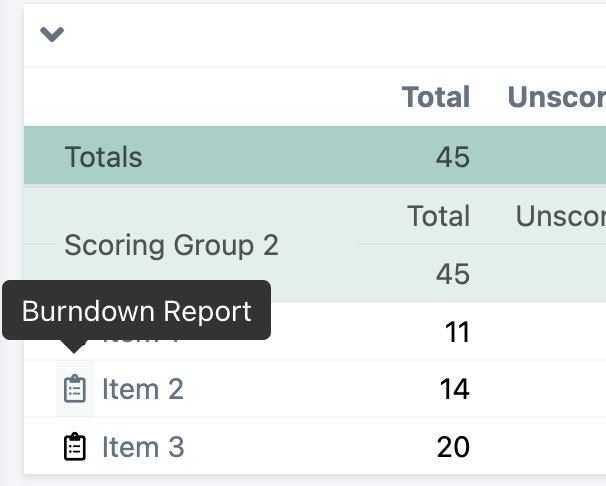The height and width of the screenshot is (486, 606).
Task: Click the bold Total column header
Action: pyautogui.click(x=435, y=97)
